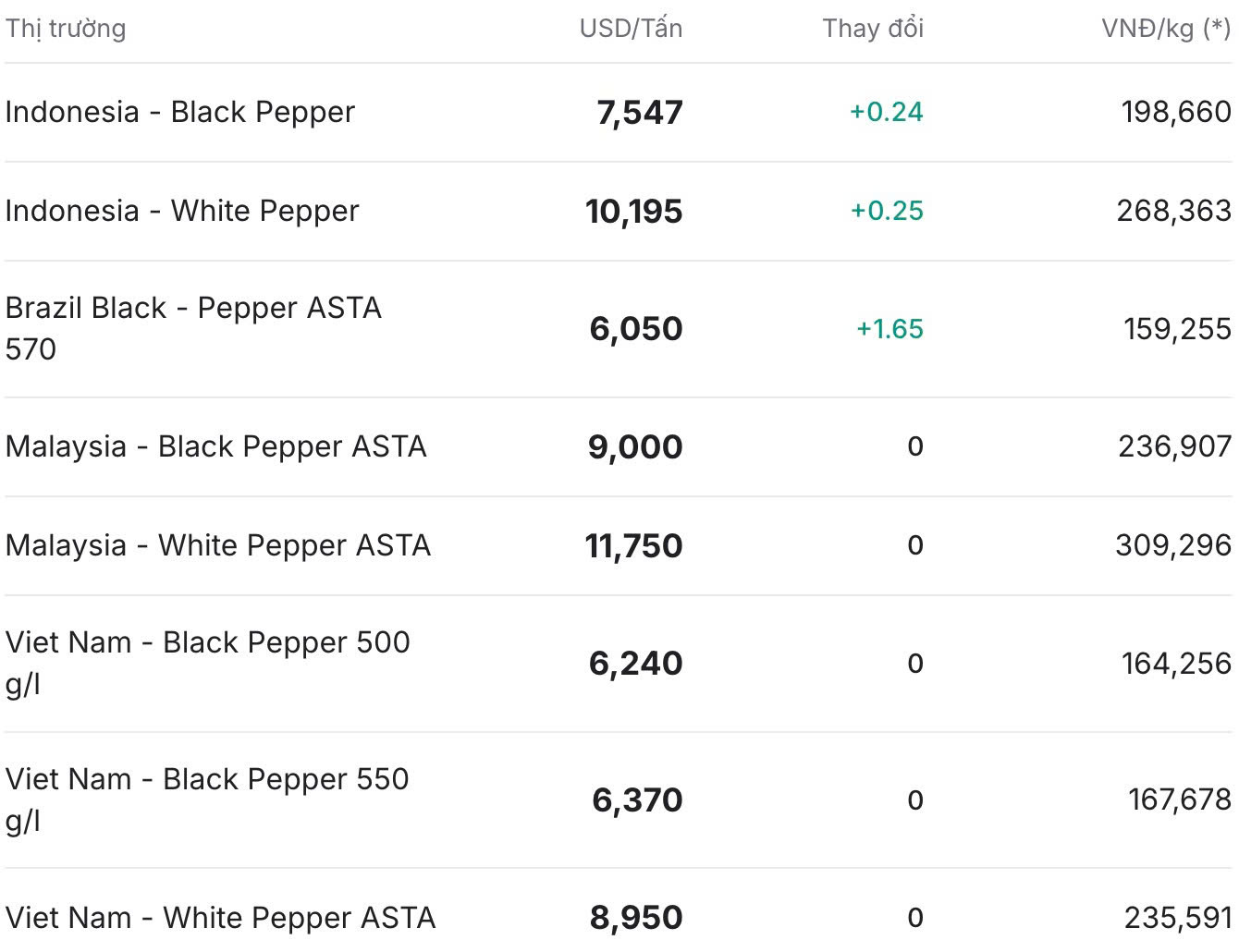1239x952 pixels.
Task: Select the Indonesia - Black Pepper row
Action: pos(619,113)
